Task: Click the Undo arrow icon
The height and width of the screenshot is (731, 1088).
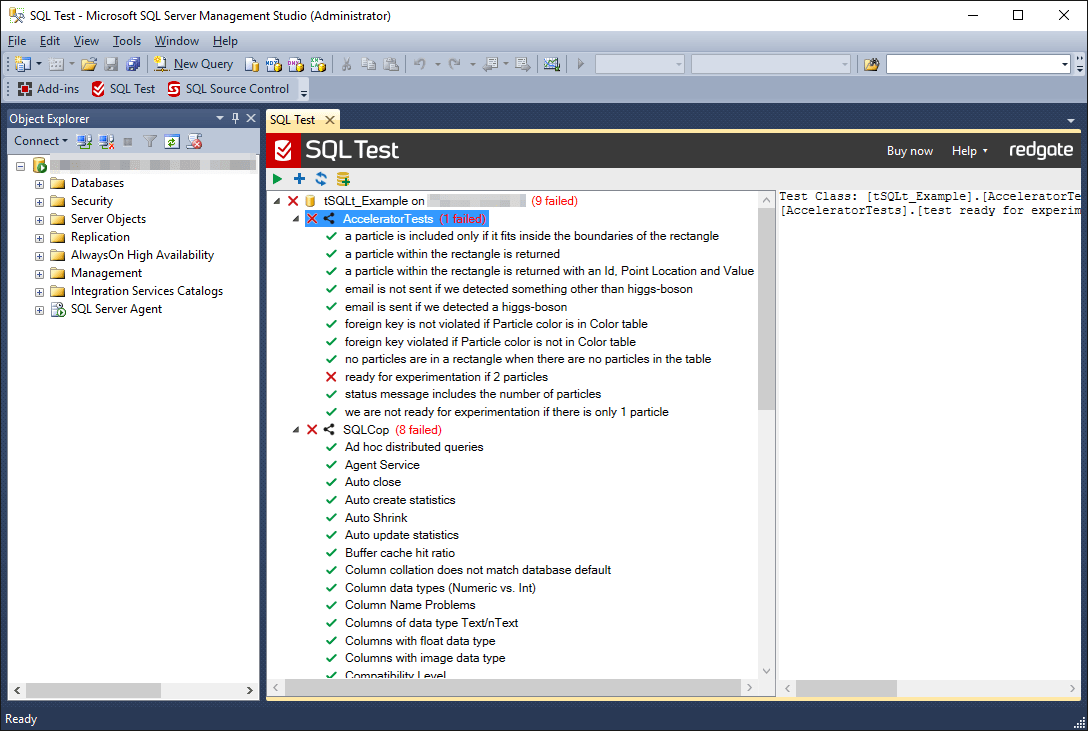Action: (x=419, y=64)
